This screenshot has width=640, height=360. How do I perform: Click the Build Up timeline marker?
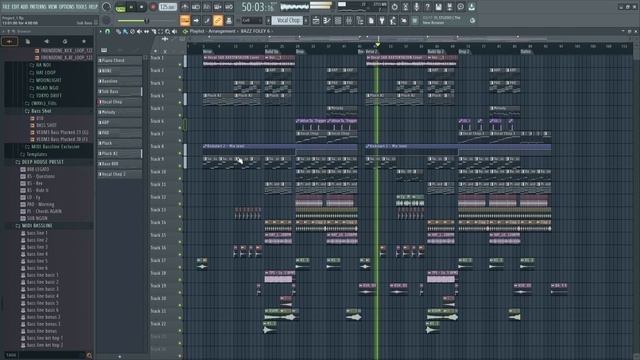[x=272, y=52]
